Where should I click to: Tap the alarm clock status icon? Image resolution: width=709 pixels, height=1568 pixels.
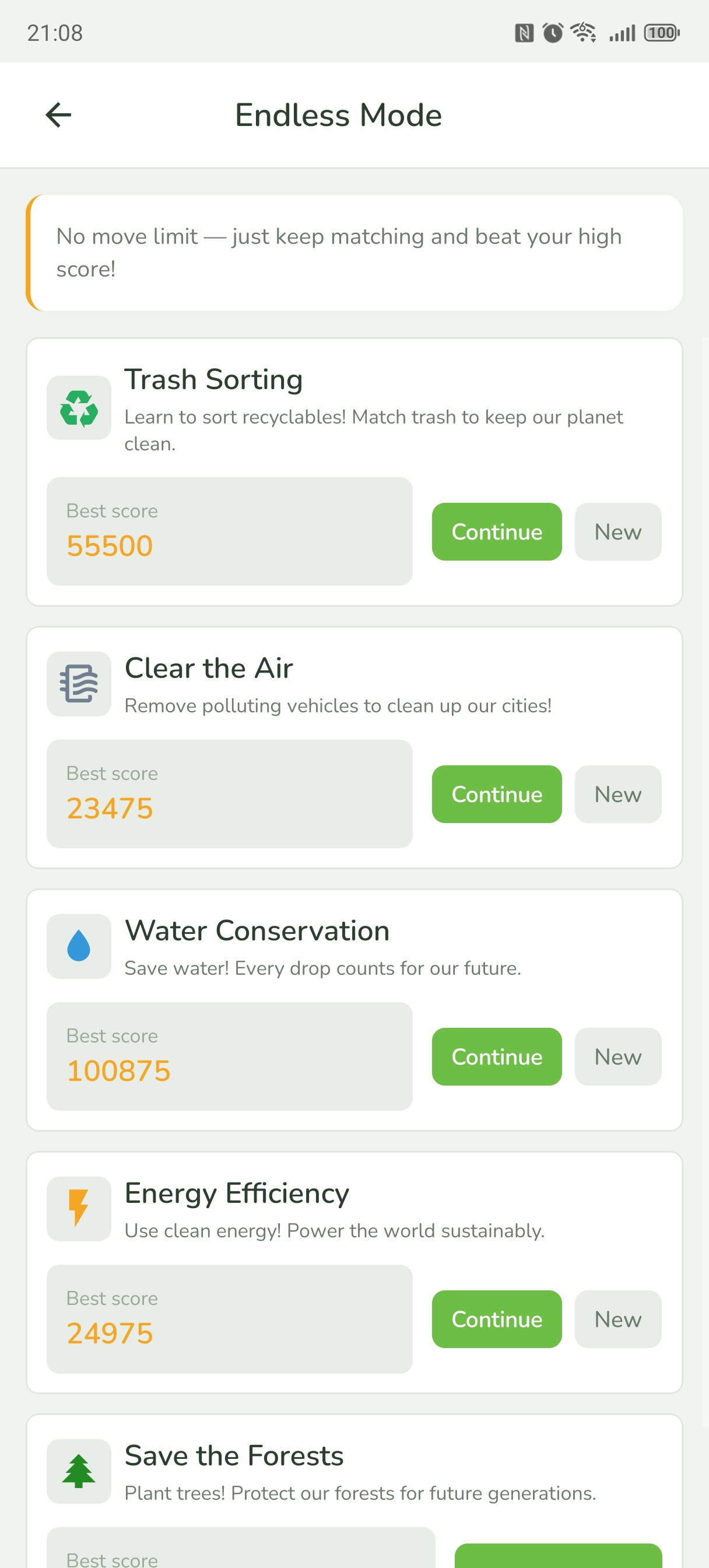pyautogui.click(x=553, y=32)
